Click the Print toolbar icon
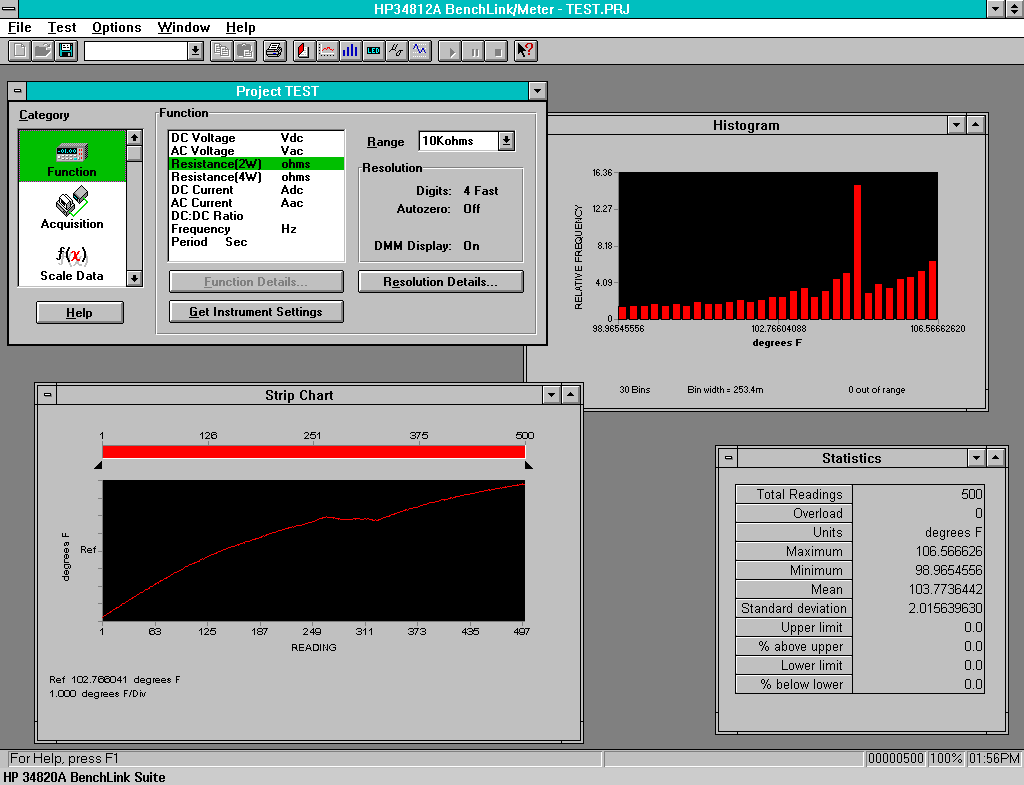 (x=275, y=50)
